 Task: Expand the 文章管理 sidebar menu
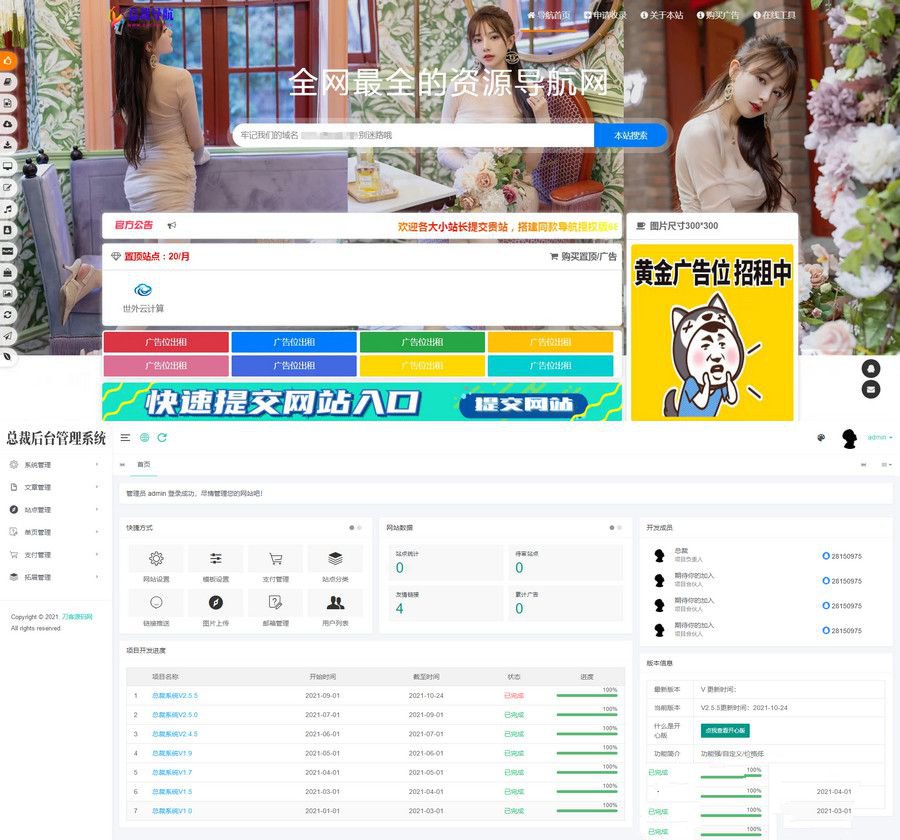32,487
